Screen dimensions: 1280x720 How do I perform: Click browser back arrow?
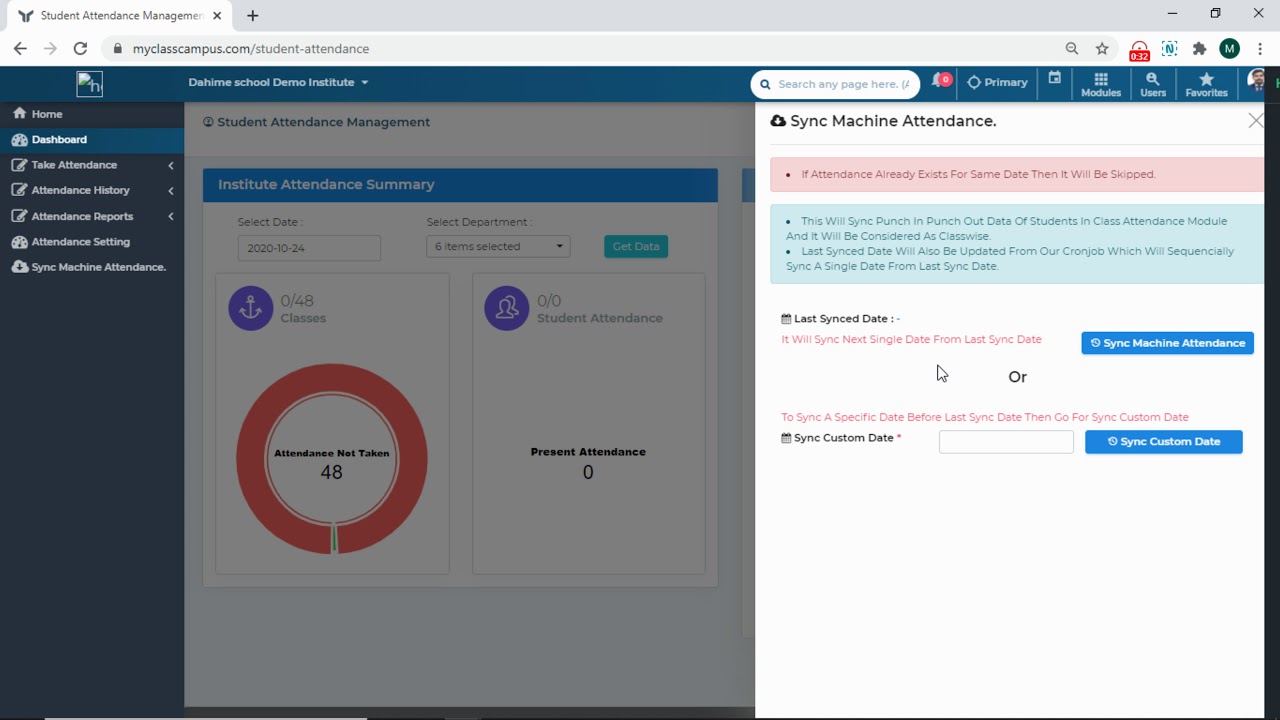pyautogui.click(x=20, y=48)
